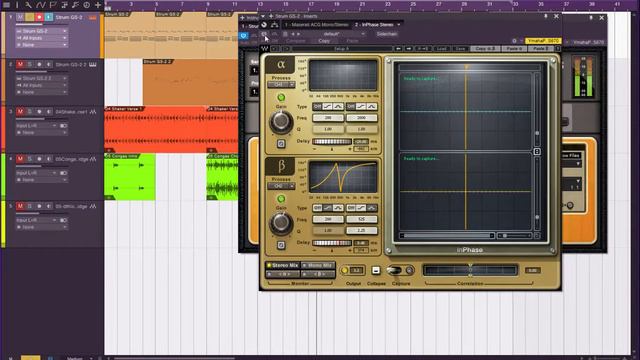Viewport: 640px width, 360px height.
Task: Click the alpha Delay slider
Action: [332, 141]
